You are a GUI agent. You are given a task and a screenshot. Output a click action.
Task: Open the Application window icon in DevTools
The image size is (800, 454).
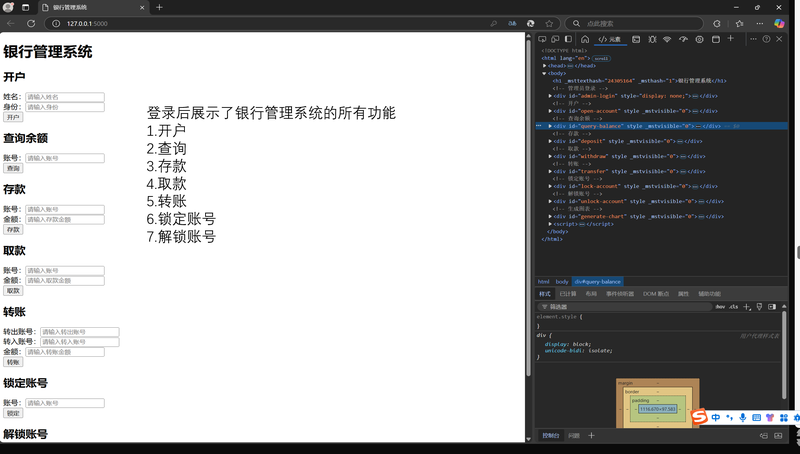[716, 39]
